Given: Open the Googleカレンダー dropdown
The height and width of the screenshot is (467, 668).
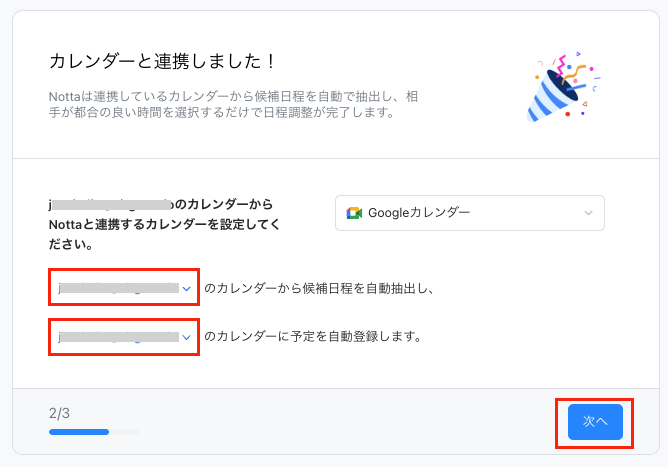Looking at the screenshot, I should 469,213.
